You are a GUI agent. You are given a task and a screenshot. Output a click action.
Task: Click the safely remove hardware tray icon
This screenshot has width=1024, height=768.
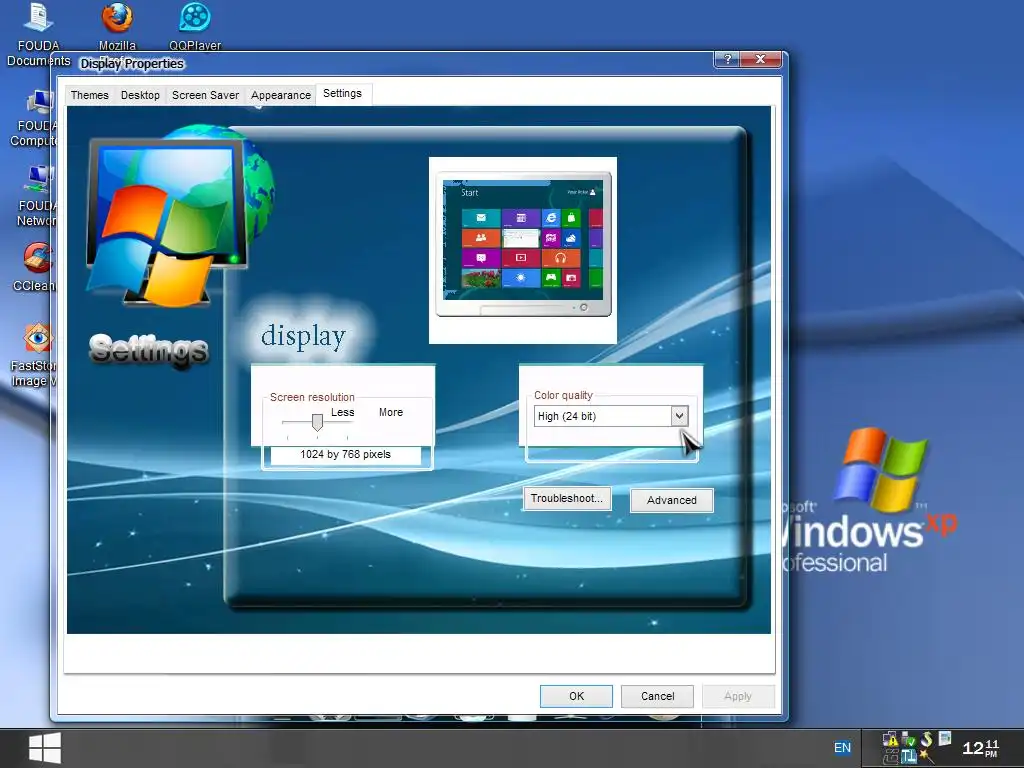pyautogui.click(x=908, y=739)
